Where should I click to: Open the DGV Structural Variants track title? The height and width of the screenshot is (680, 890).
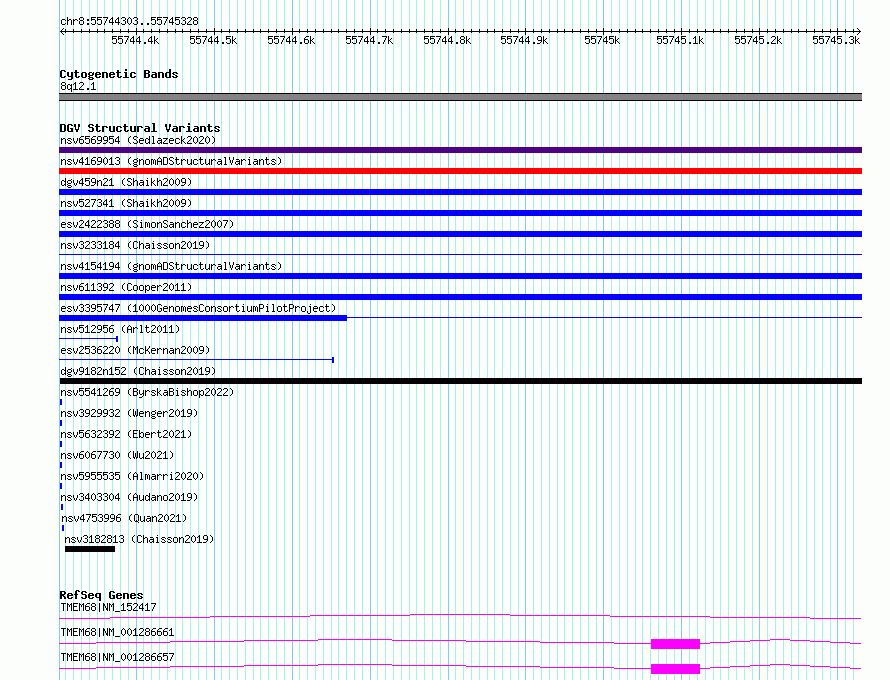pos(140,128)
